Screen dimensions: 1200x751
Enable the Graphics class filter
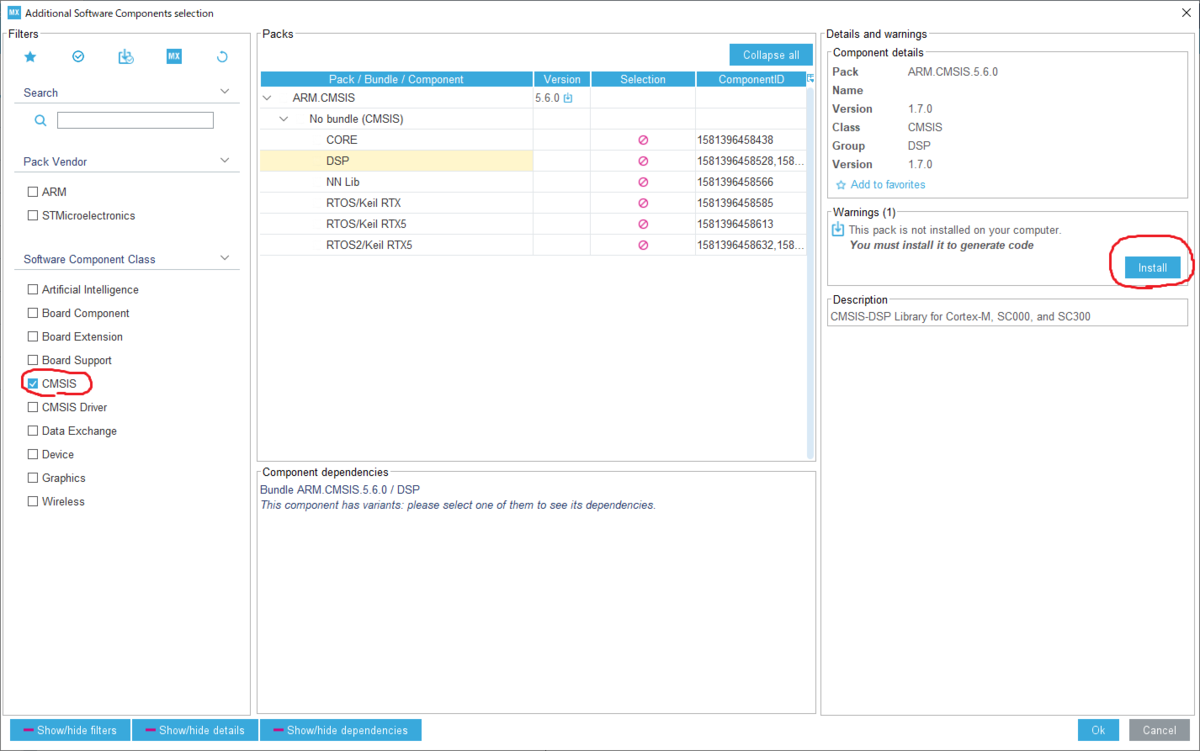coord(33,478)
